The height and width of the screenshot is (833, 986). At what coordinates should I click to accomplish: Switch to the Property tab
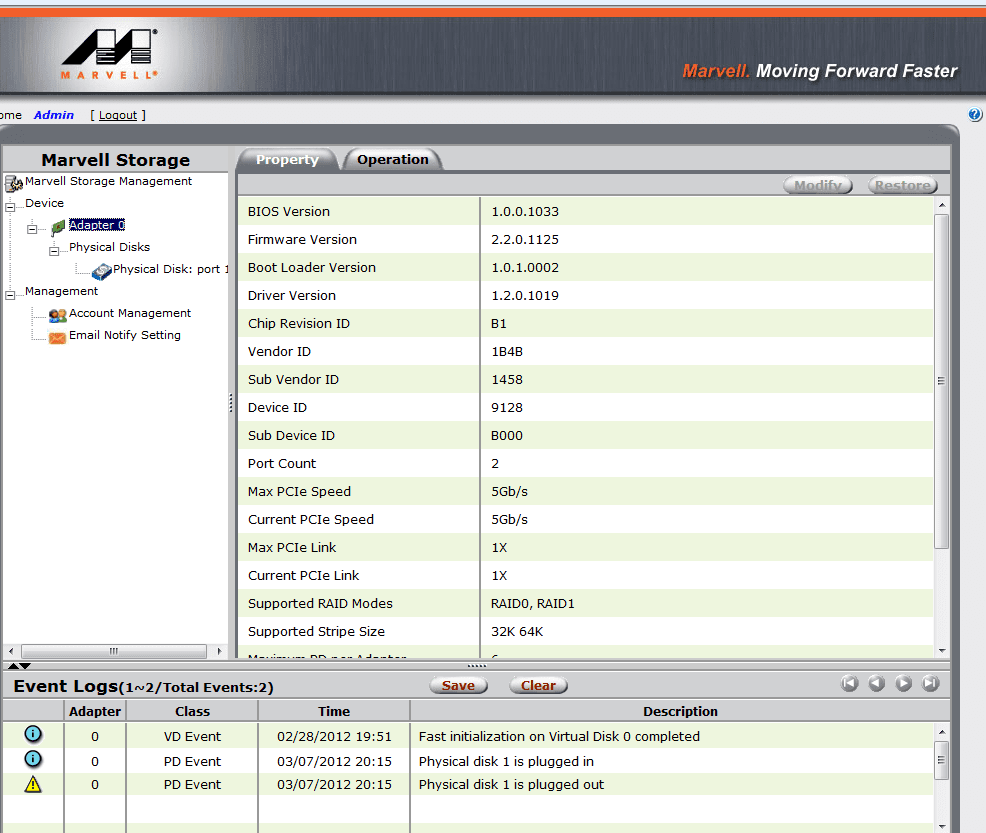point(287,160)
